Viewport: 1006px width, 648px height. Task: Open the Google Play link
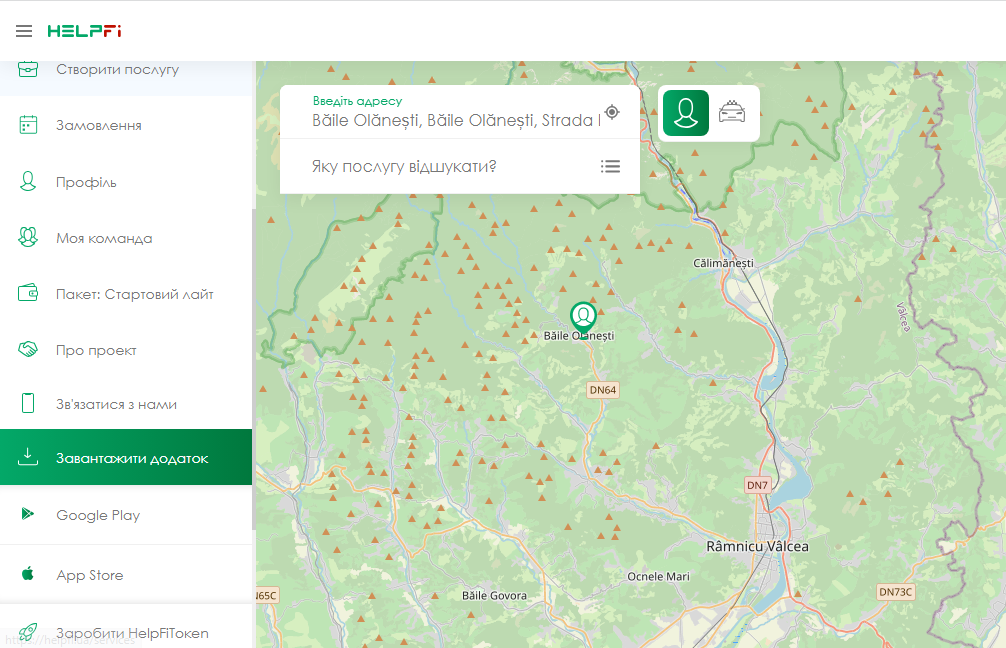point(98,515)
